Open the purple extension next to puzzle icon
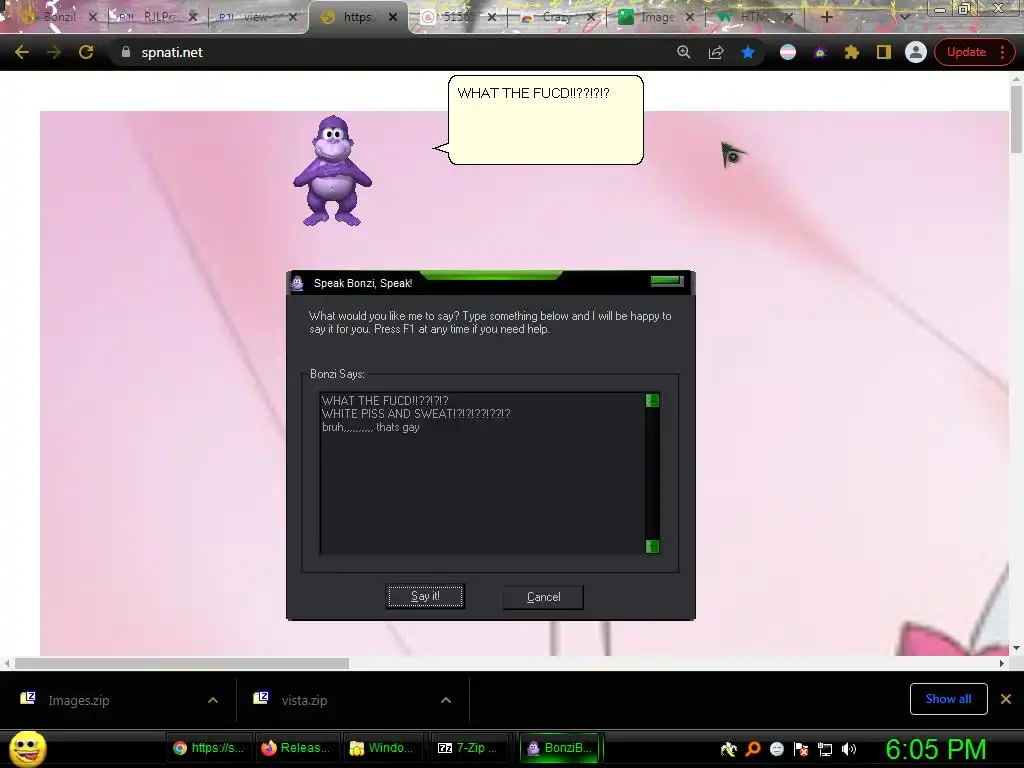The width and height of the screenshot is (1024, 768). coord(820,52)
